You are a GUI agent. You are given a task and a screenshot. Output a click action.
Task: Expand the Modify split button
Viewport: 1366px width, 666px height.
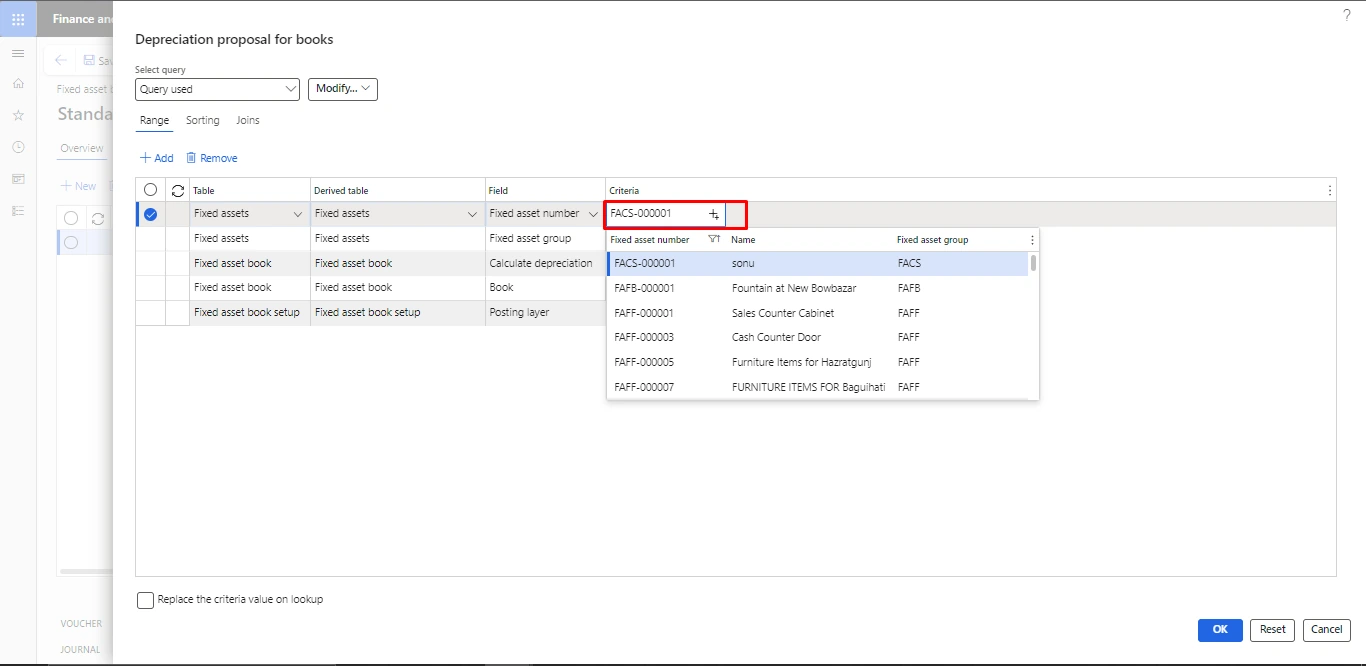point(342,89)
